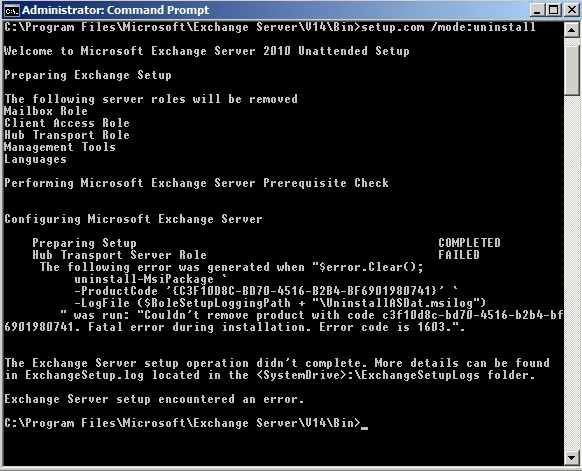Click the scrollbar up arrow
This screenshot has height=471, width=582.
[572, 30]
